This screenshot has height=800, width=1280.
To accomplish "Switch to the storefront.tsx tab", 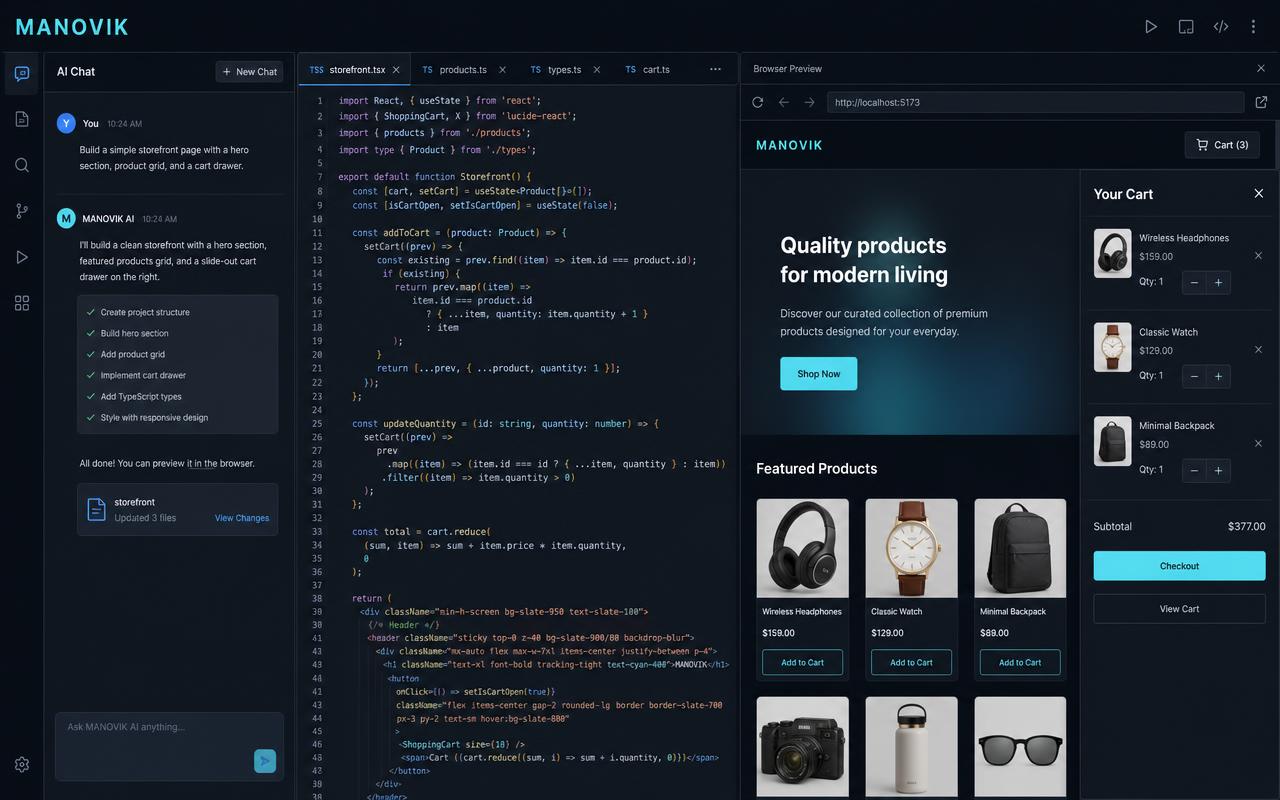I will 354,70.
